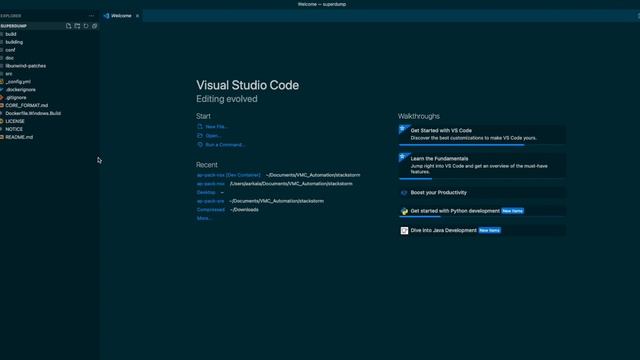Image resolution: width=640 pixels, height=360 pixels.
Task: Click the Run a Command... link
Action: pos(221,145)
